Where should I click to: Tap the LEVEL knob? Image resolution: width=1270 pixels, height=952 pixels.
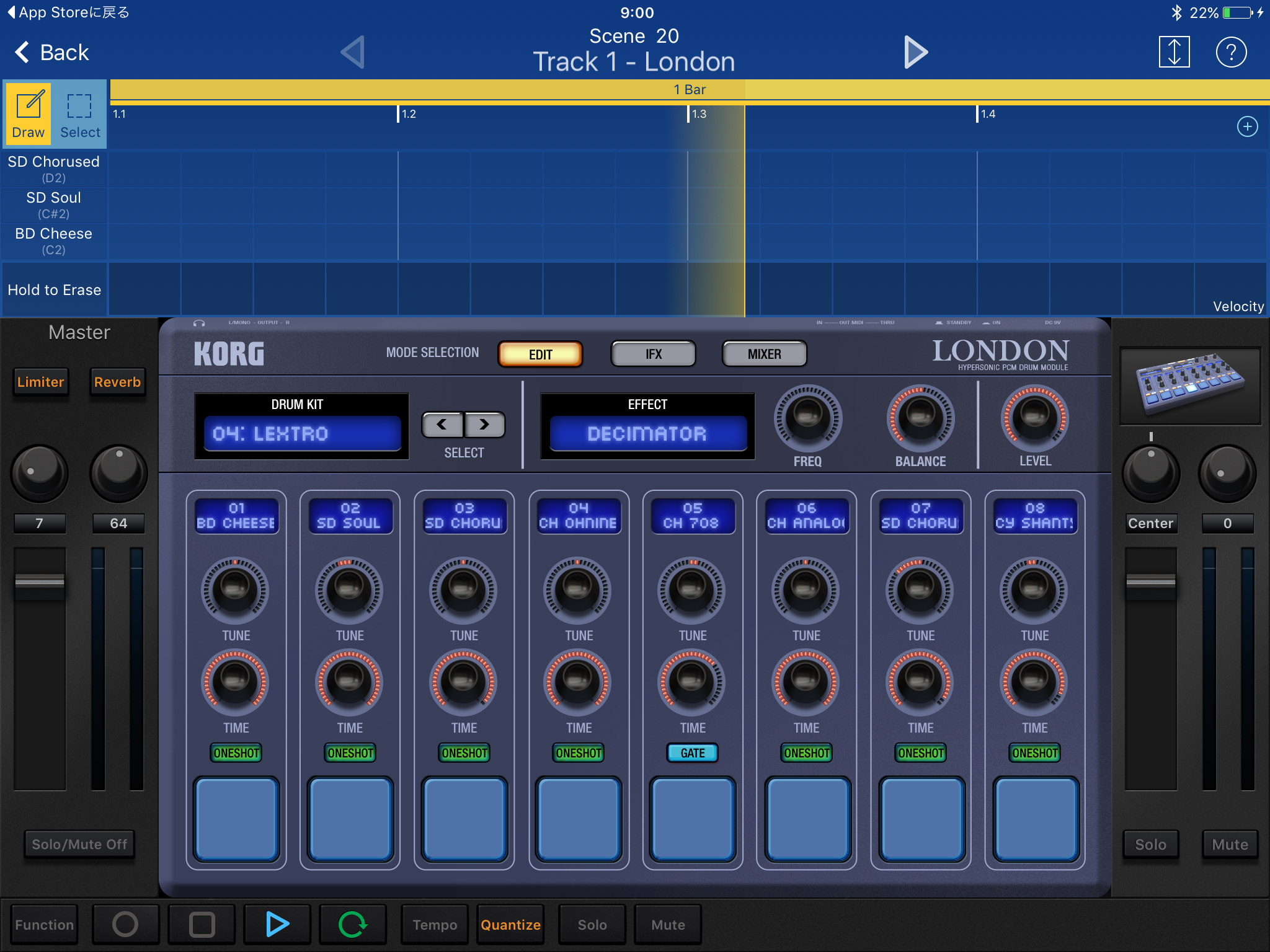pyautogui.click(x=1034, y=418)
